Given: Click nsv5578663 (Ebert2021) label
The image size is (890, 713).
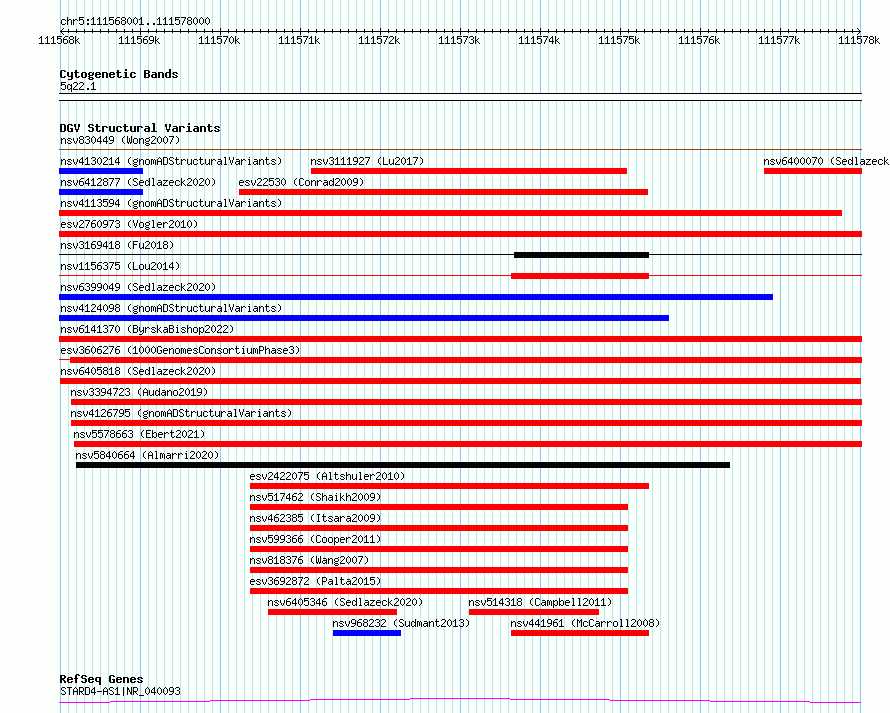Looking at the screenshot, I should coord(139,434).
